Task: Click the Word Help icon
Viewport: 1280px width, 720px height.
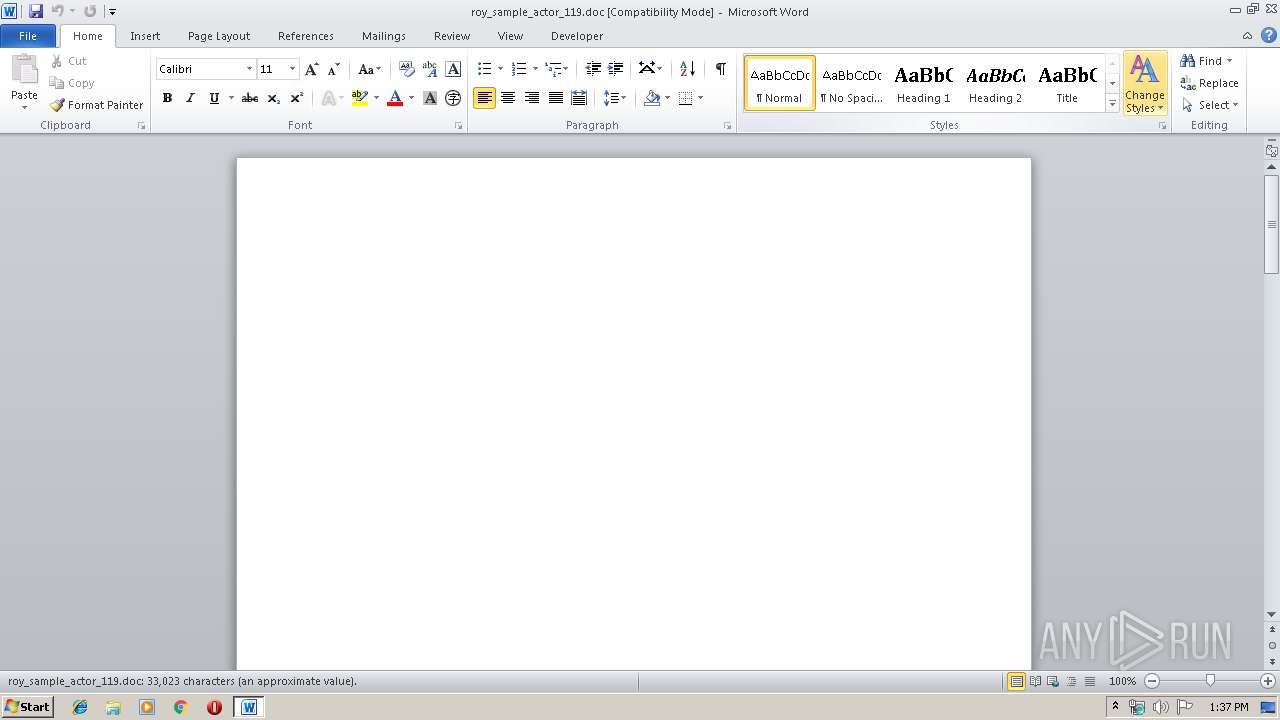Action: [x=1269, y=35]
